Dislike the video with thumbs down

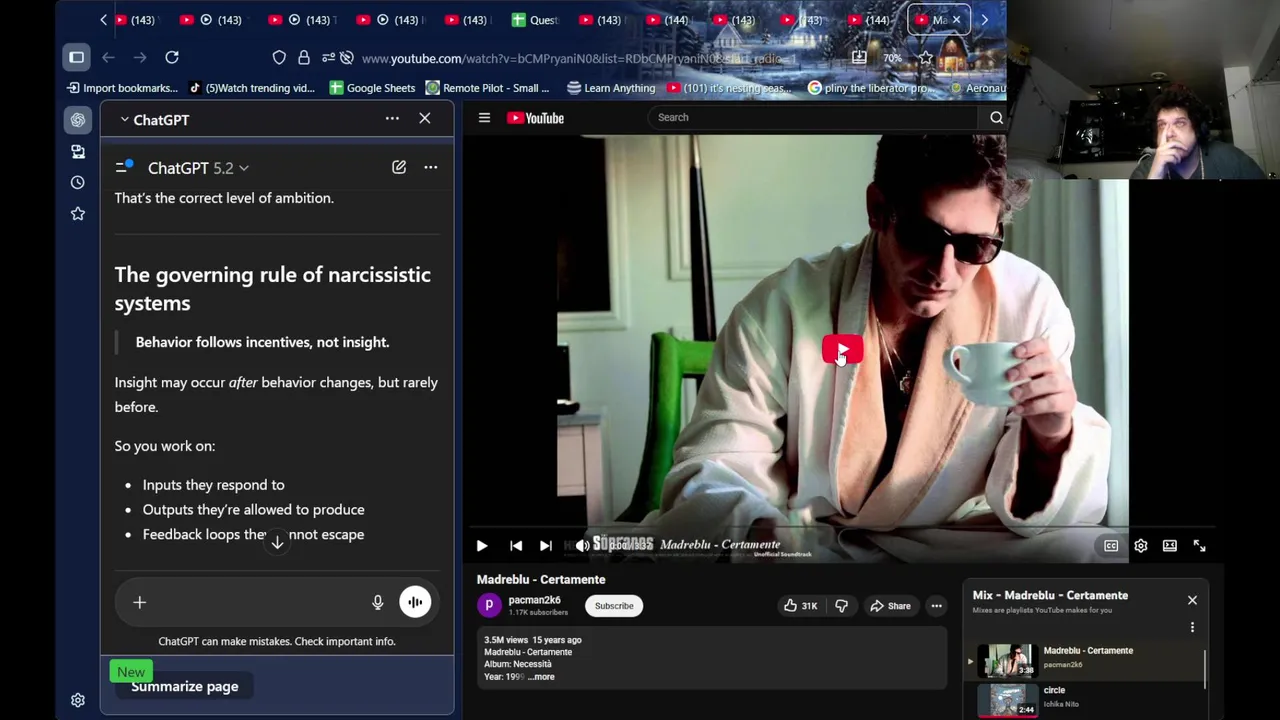tap(841, 606)
